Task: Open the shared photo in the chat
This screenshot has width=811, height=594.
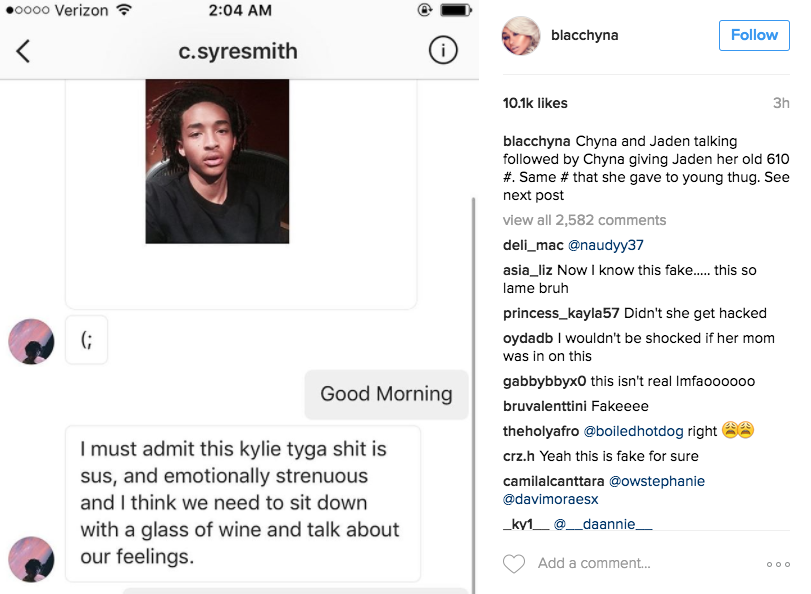Action: (x=217, y=161)
